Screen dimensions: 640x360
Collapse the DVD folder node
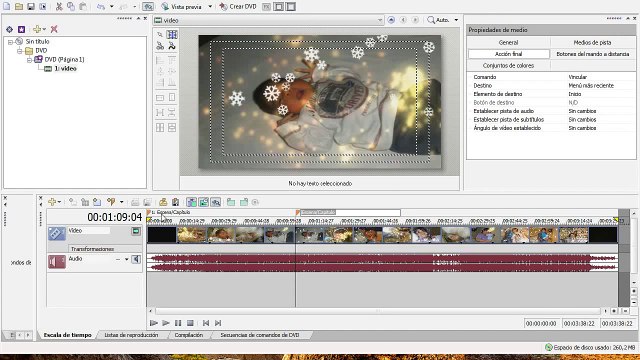point(19,51)
